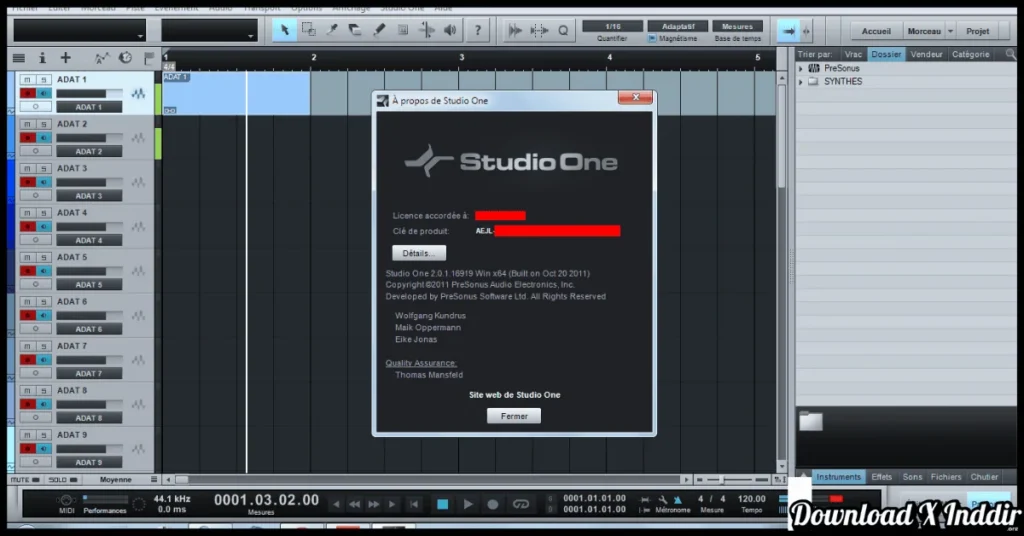Toggle the metronome icon

pyautogui.click(x=677, y=499)
